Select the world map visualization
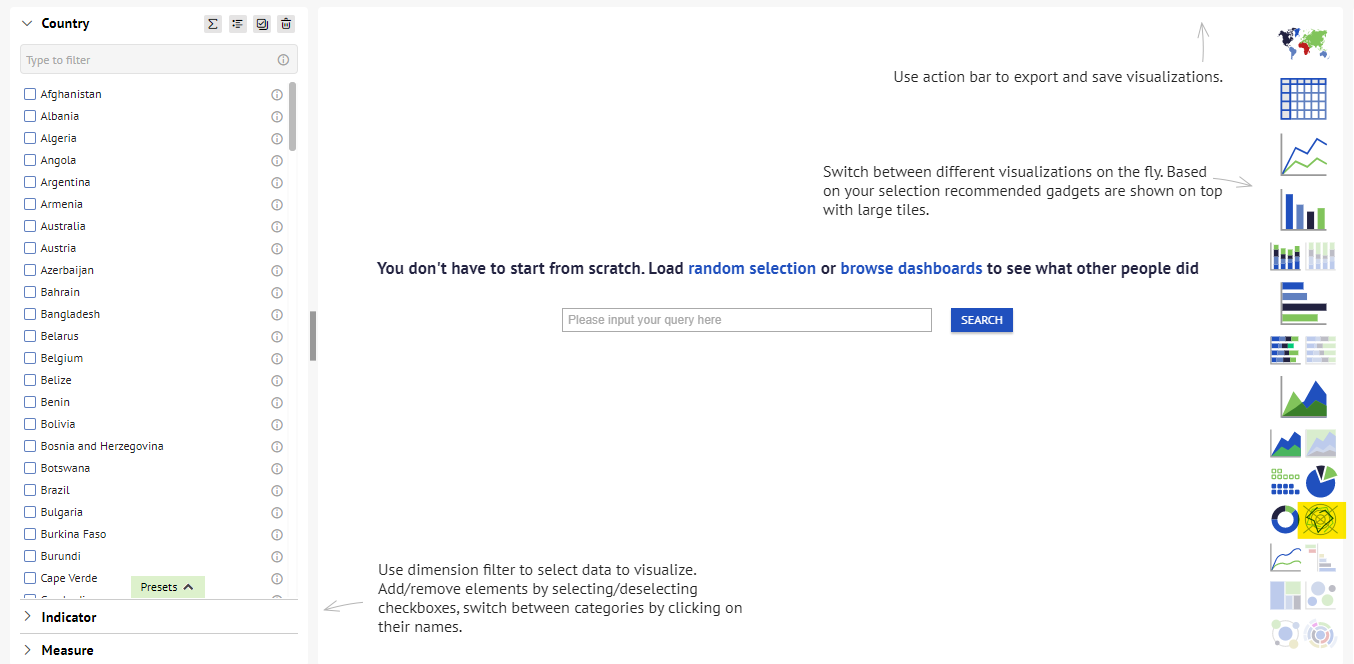Viewport: 1354px width, 664px height. click(x=1303, y=43)
